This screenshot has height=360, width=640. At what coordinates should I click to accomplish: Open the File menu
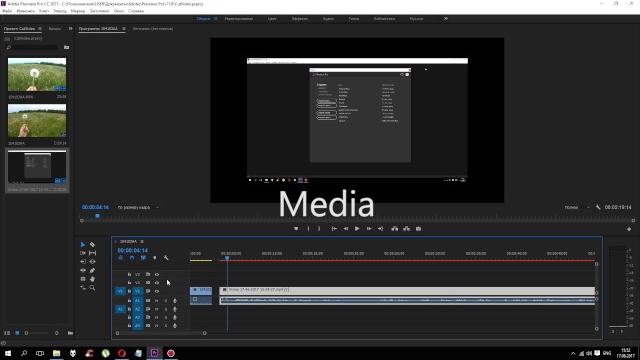[x=7, y=11]
